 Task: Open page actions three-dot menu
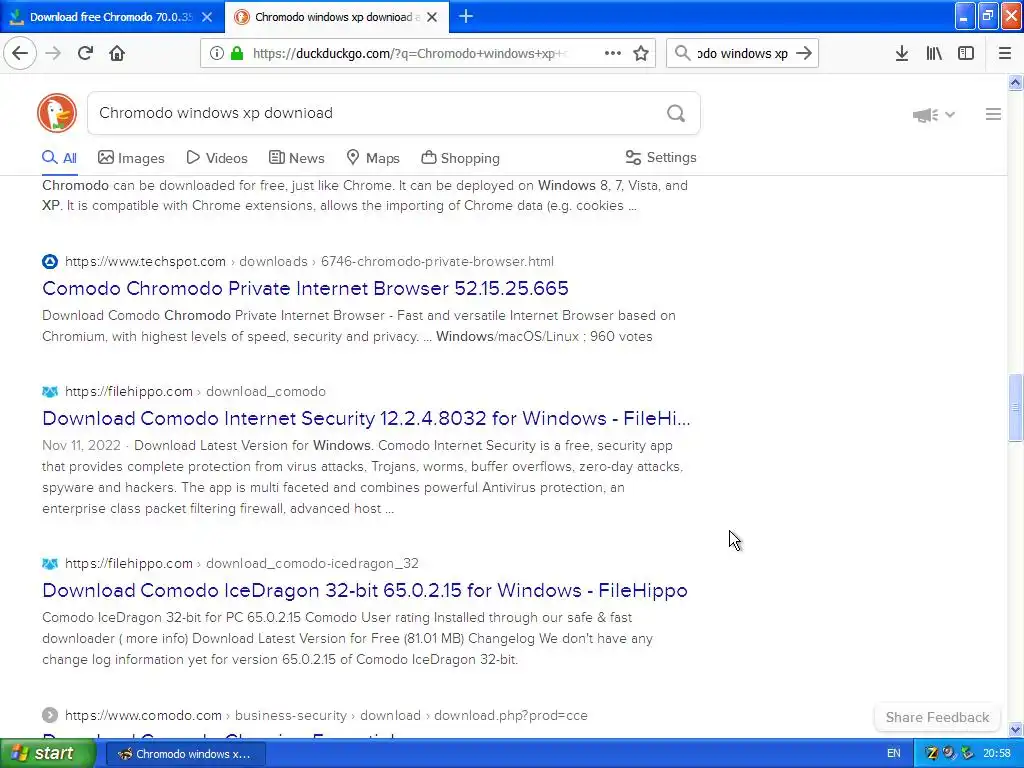coord(613,53)
